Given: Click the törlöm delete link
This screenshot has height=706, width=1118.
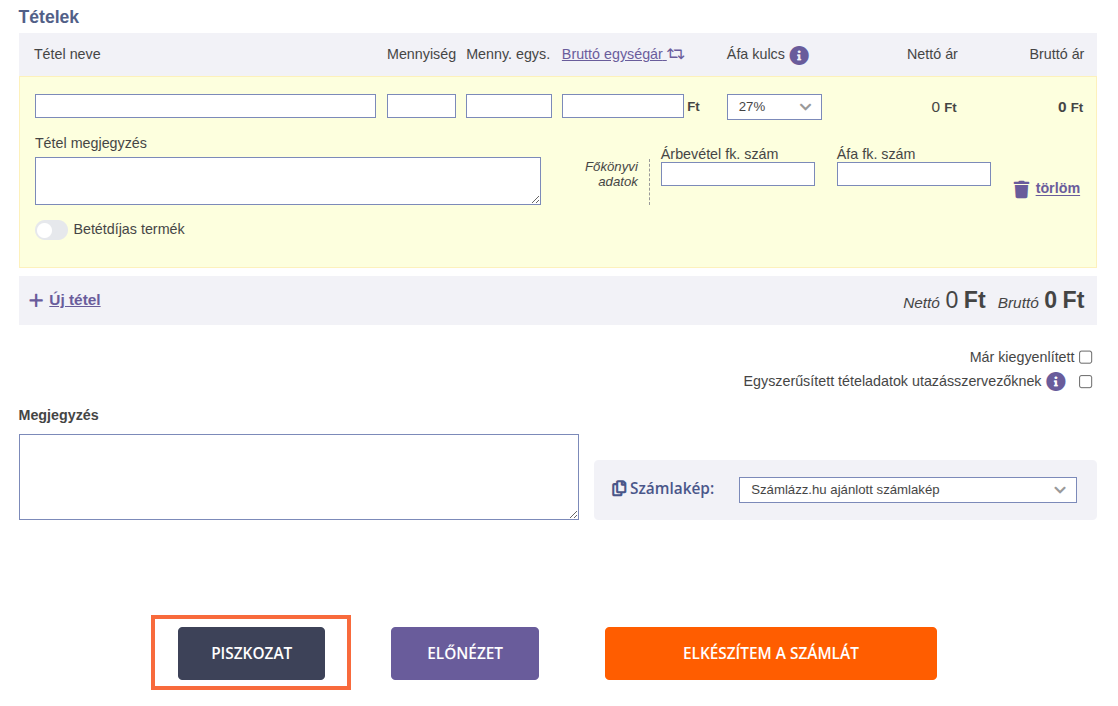Looking at the screenshot, I should (x=1057, y=188).
